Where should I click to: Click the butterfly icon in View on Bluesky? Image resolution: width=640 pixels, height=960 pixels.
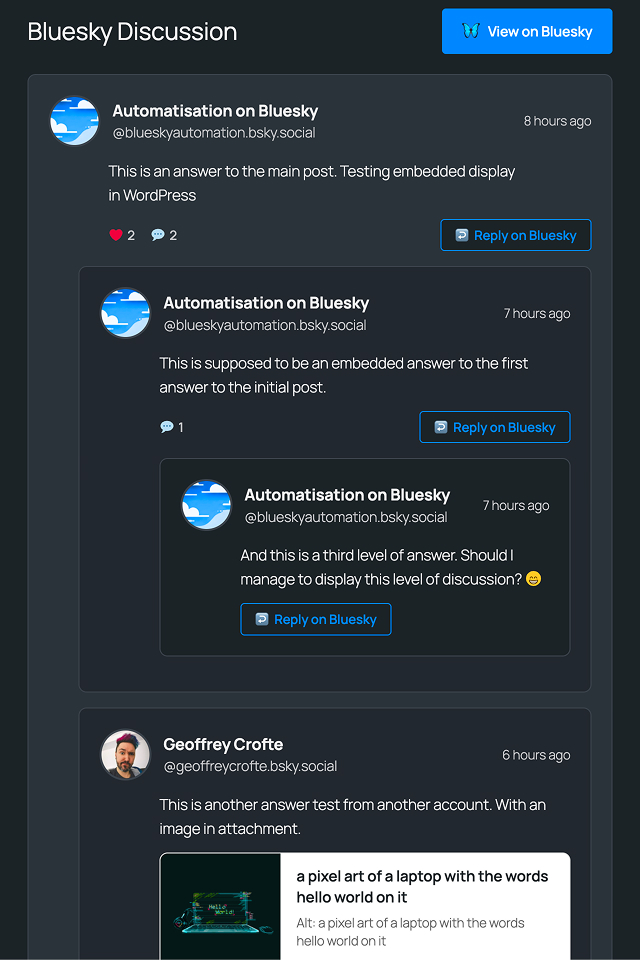(x=471, y=31)
